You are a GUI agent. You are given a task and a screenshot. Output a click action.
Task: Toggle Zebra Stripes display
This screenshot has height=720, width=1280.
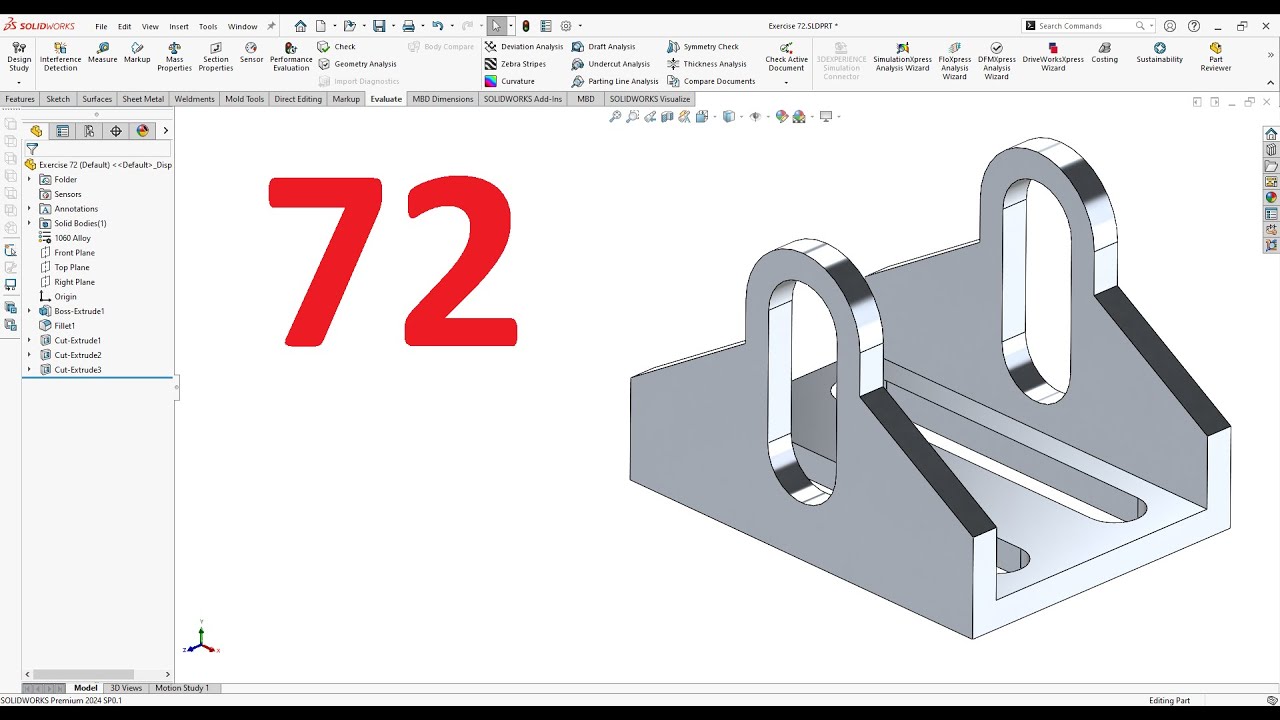515,64
